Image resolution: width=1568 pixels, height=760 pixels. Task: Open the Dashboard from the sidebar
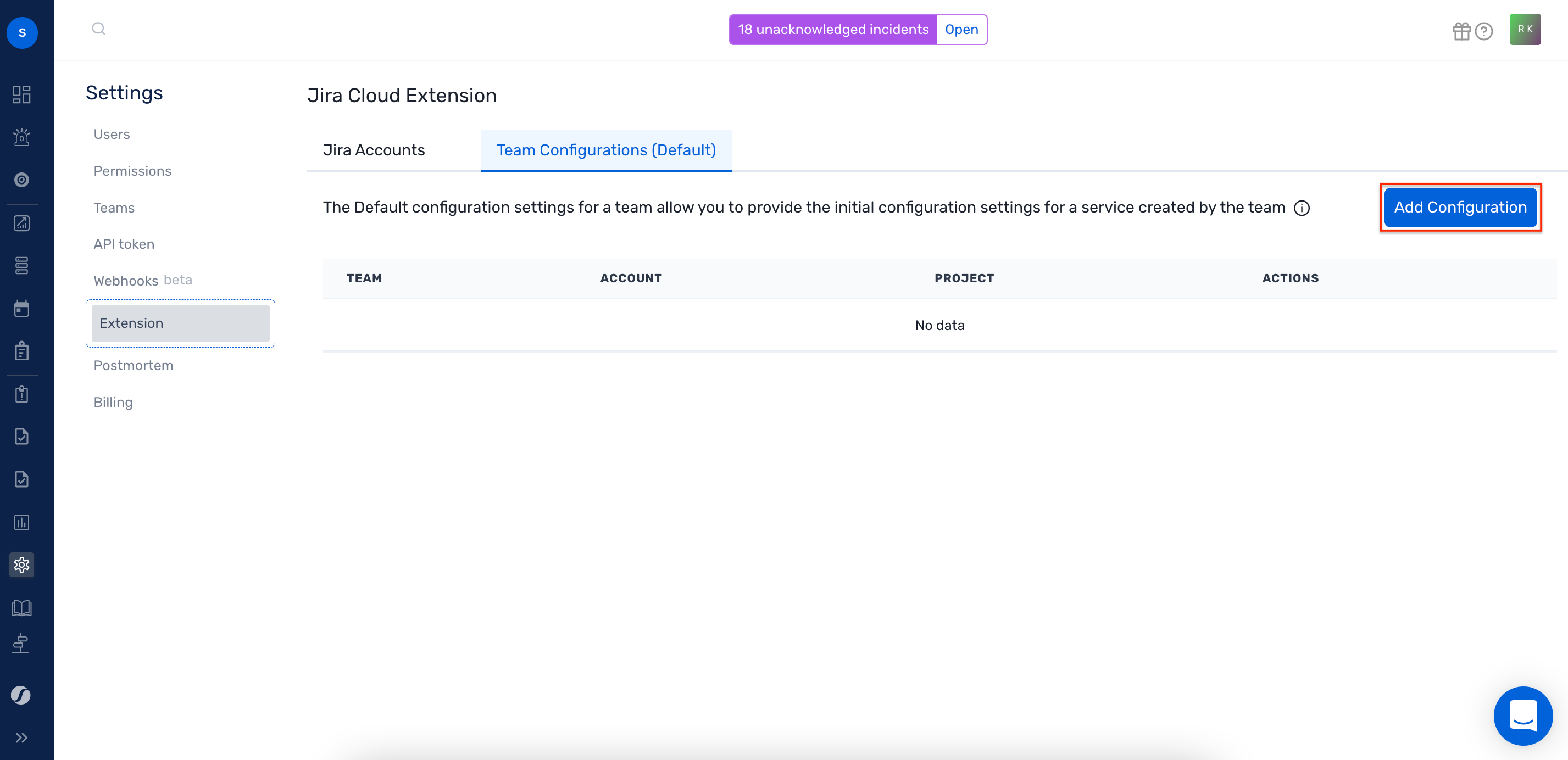(x=22, y=94)
